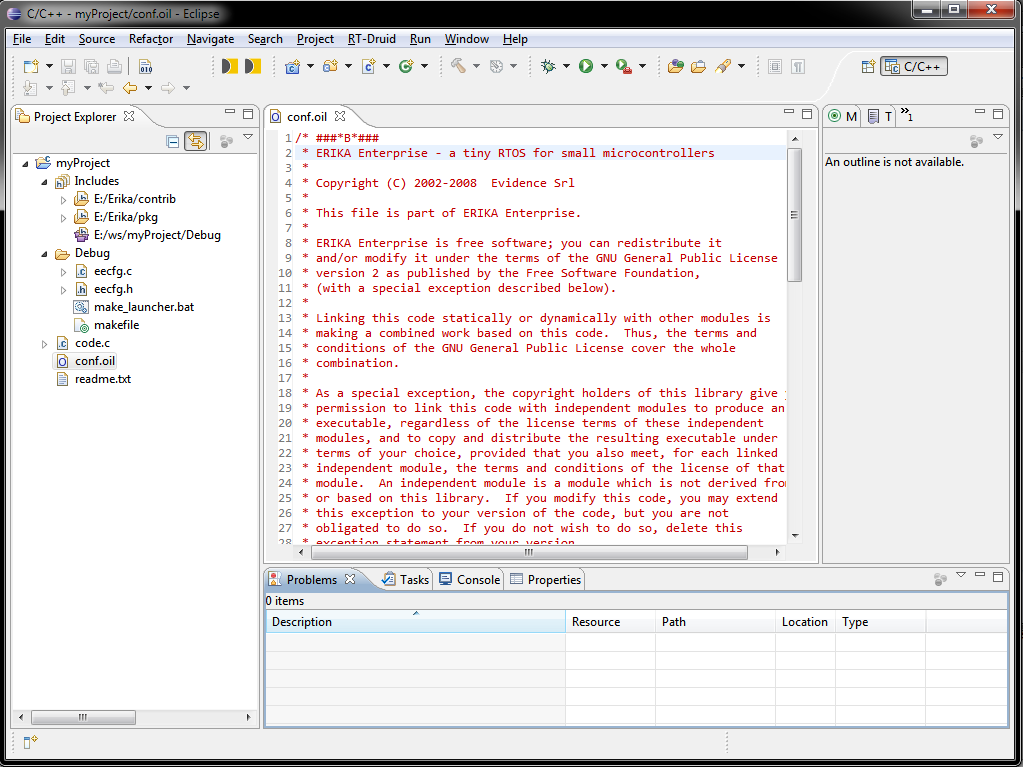Viewport: 1023px width, 767px height.
Task: Open dropdown arrow beside Debug bug icon
Action: tap(566, 66)
